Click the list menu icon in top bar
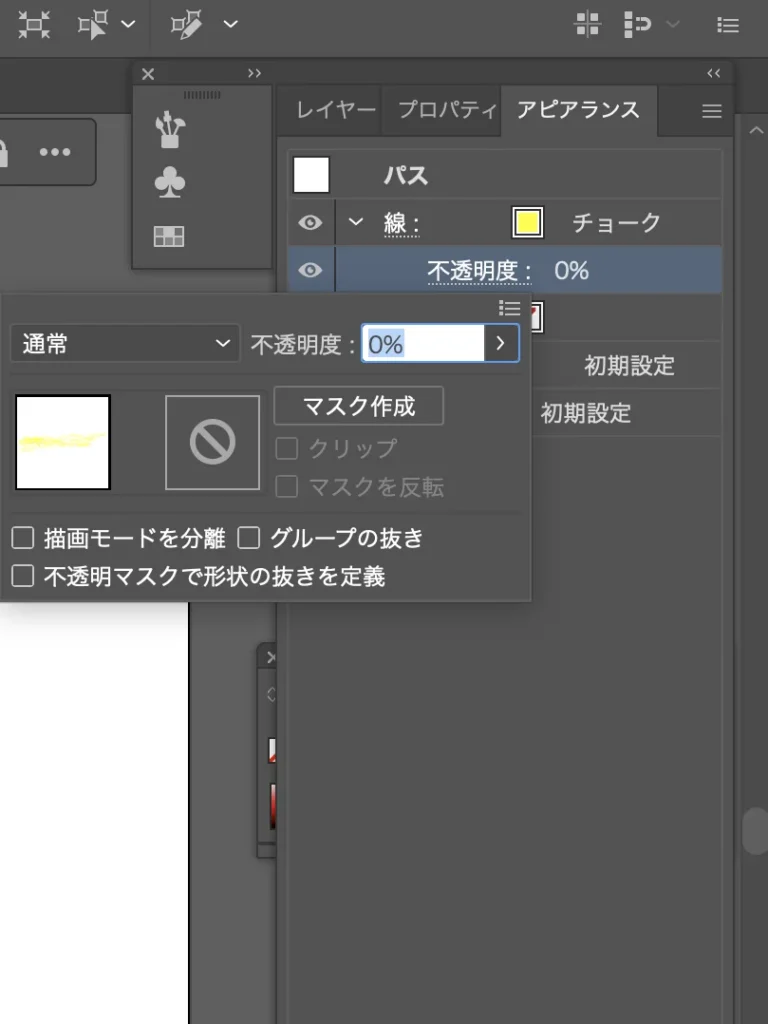Screen dimensions: 768x1024 click(x=729, y=25)
